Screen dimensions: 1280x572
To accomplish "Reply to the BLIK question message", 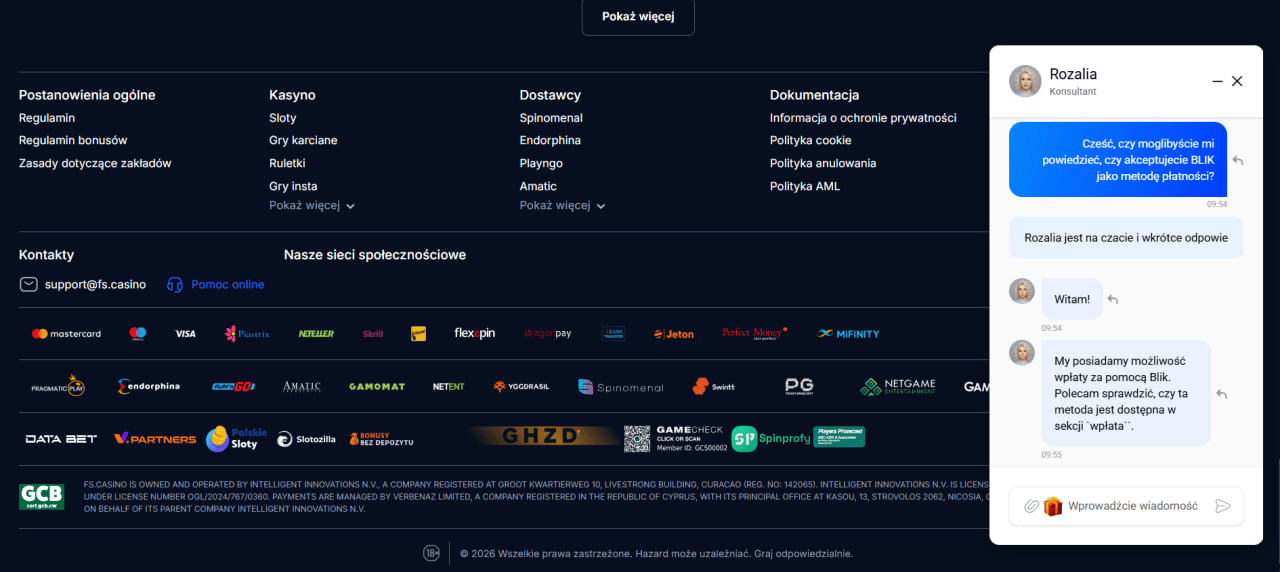I will click(1238, 160).
